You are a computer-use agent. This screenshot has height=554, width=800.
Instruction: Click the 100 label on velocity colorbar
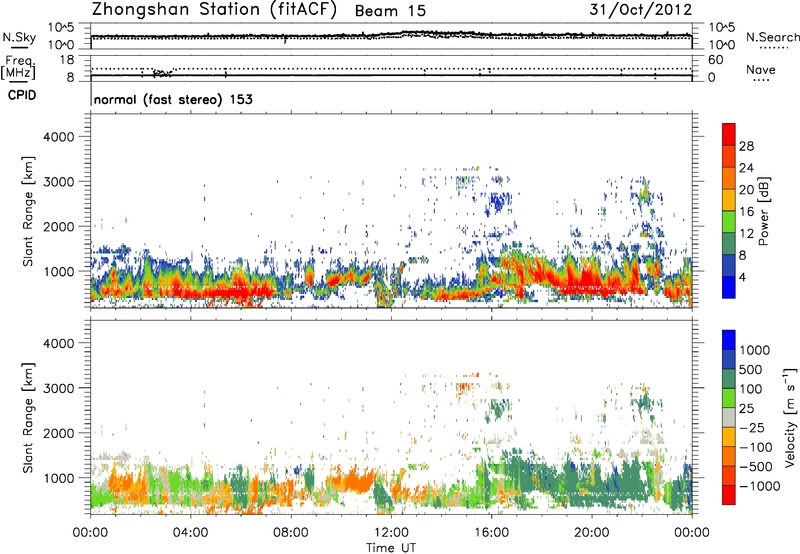point(751,389)
